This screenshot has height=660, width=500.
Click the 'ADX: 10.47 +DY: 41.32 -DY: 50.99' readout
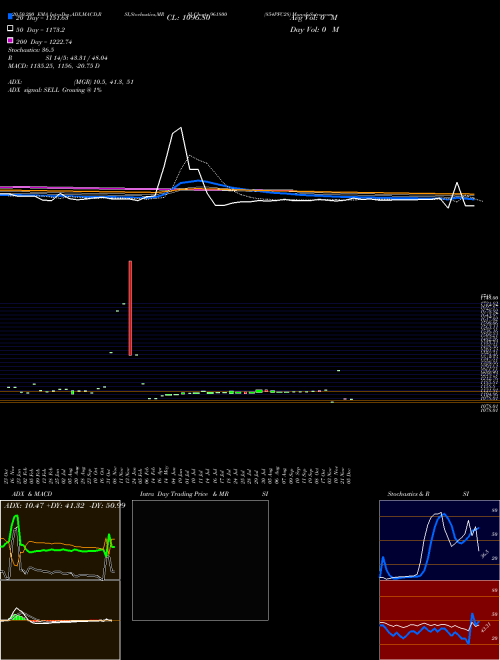tap(64, 505)
